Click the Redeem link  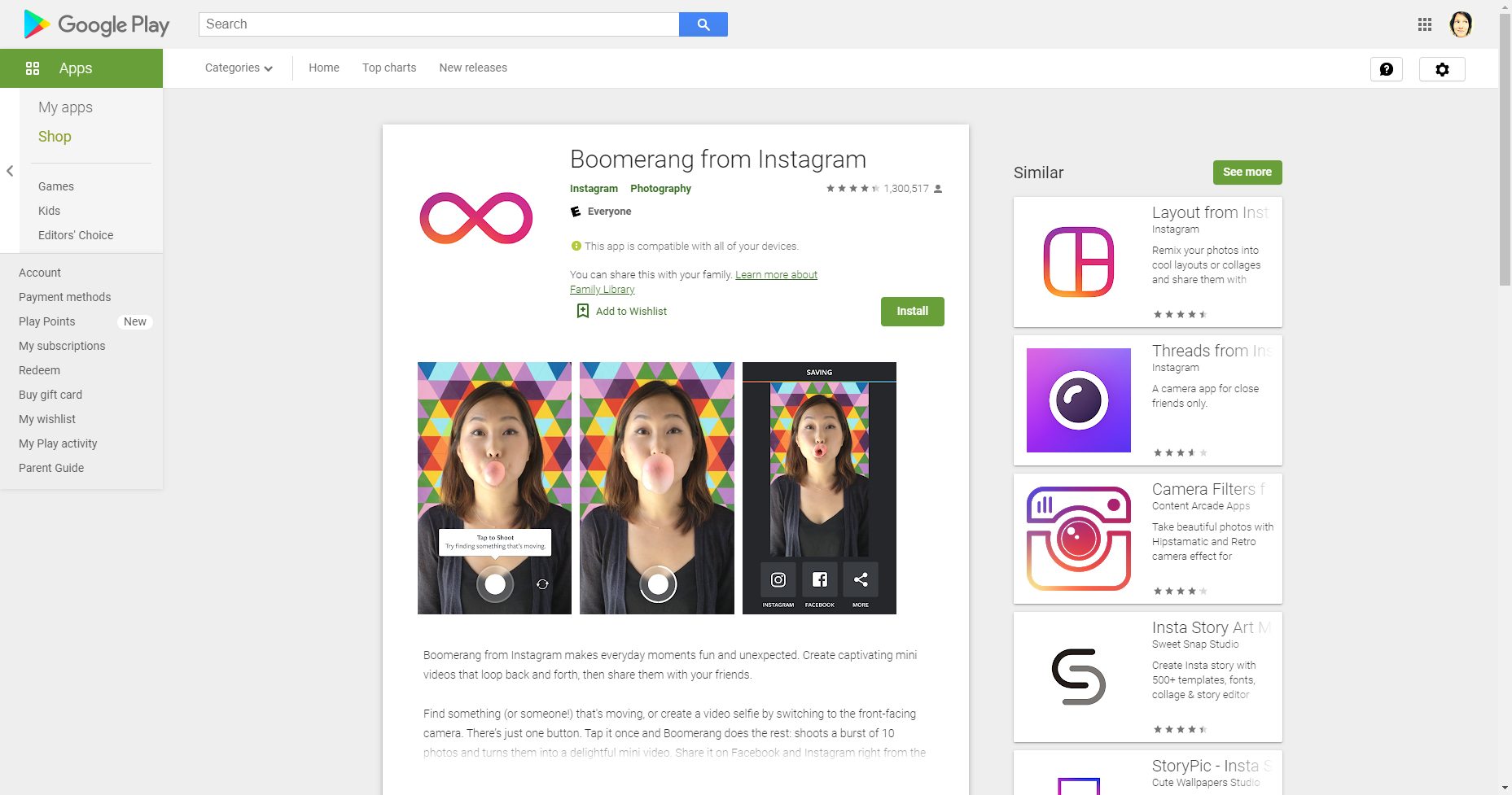pyautogui.click(x=39, y=370)
